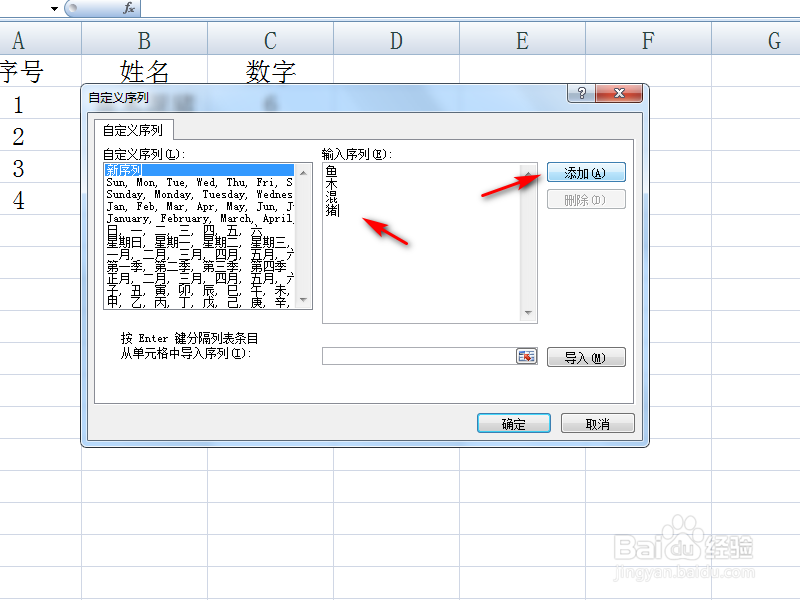Click the 添加 (Add) button
Viewport: 800px width, 600px height.
pos(586,172)
